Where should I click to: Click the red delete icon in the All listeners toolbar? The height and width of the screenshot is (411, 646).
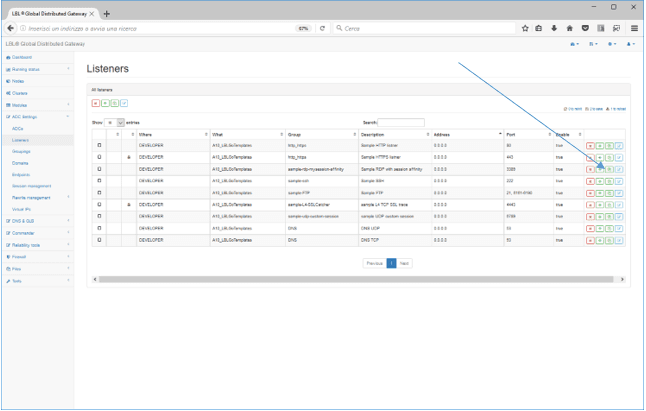96,103
